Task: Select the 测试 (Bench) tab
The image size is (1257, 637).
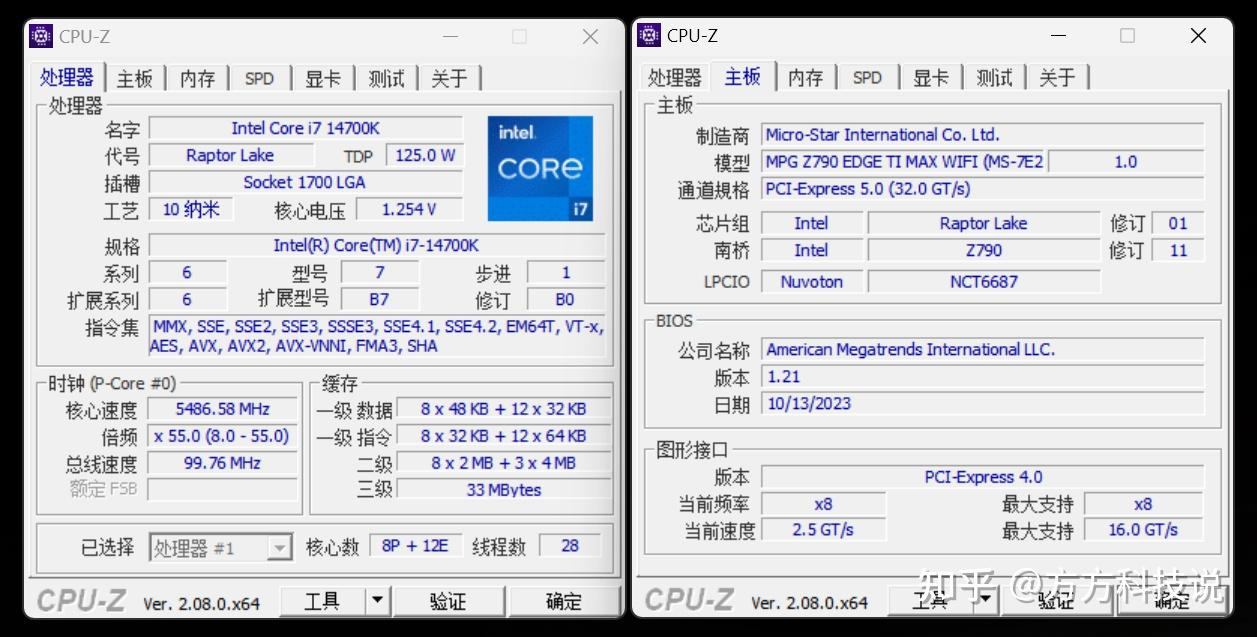Action: [385, 77]
